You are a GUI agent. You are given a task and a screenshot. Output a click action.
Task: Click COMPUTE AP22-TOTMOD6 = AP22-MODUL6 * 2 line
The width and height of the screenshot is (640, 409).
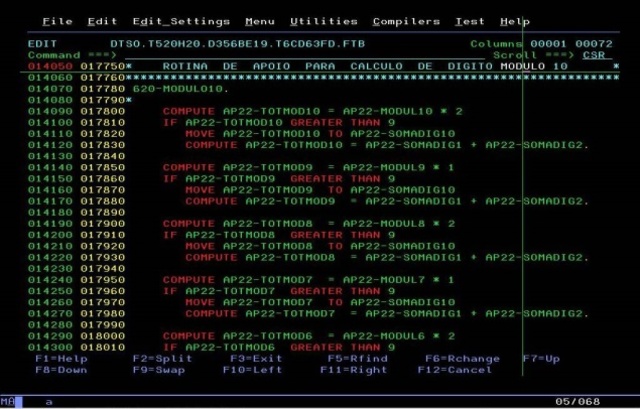[x=309, y=336]
